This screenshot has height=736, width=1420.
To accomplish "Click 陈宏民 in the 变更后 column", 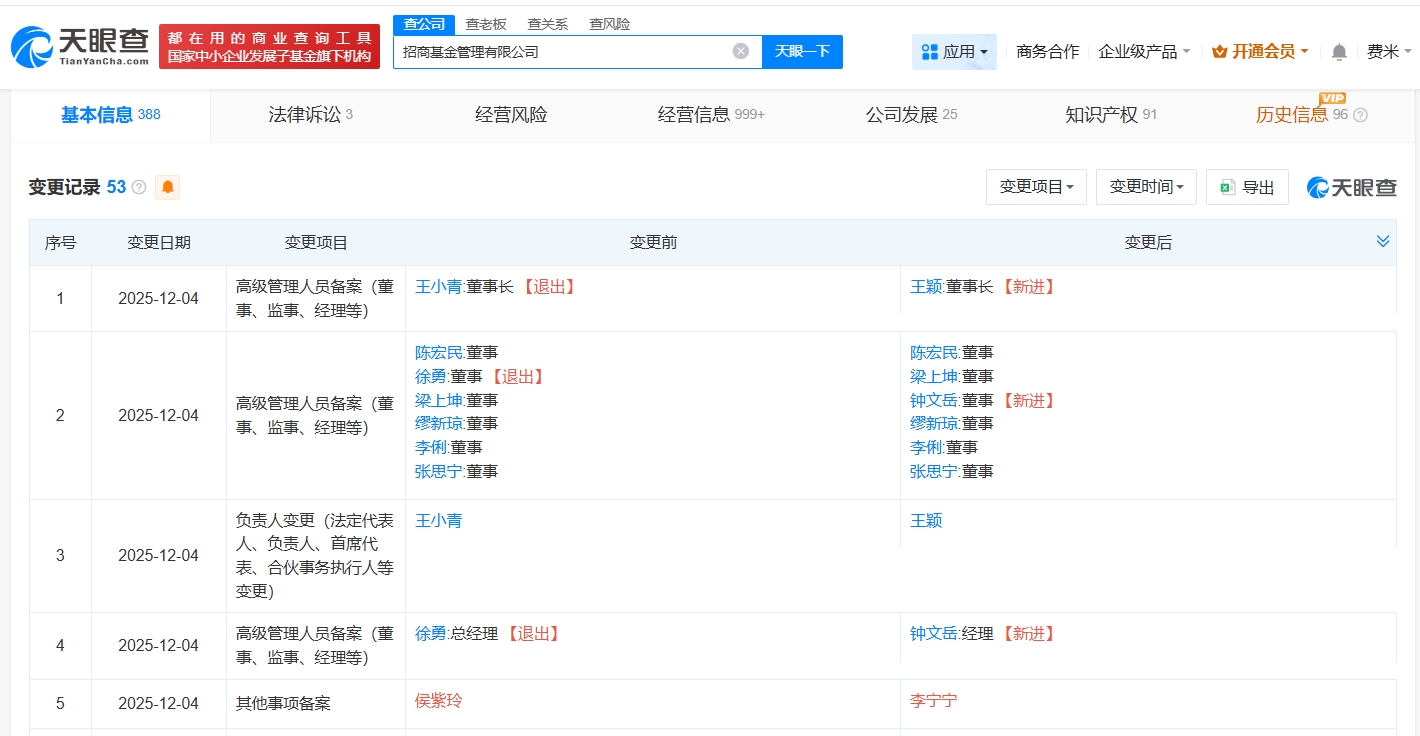I will point(934,353).
